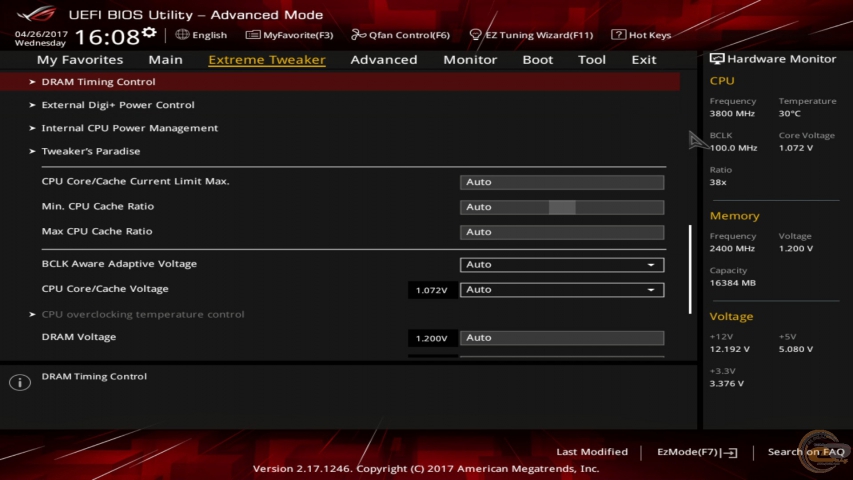Click the Qfan fan icon

358,35
